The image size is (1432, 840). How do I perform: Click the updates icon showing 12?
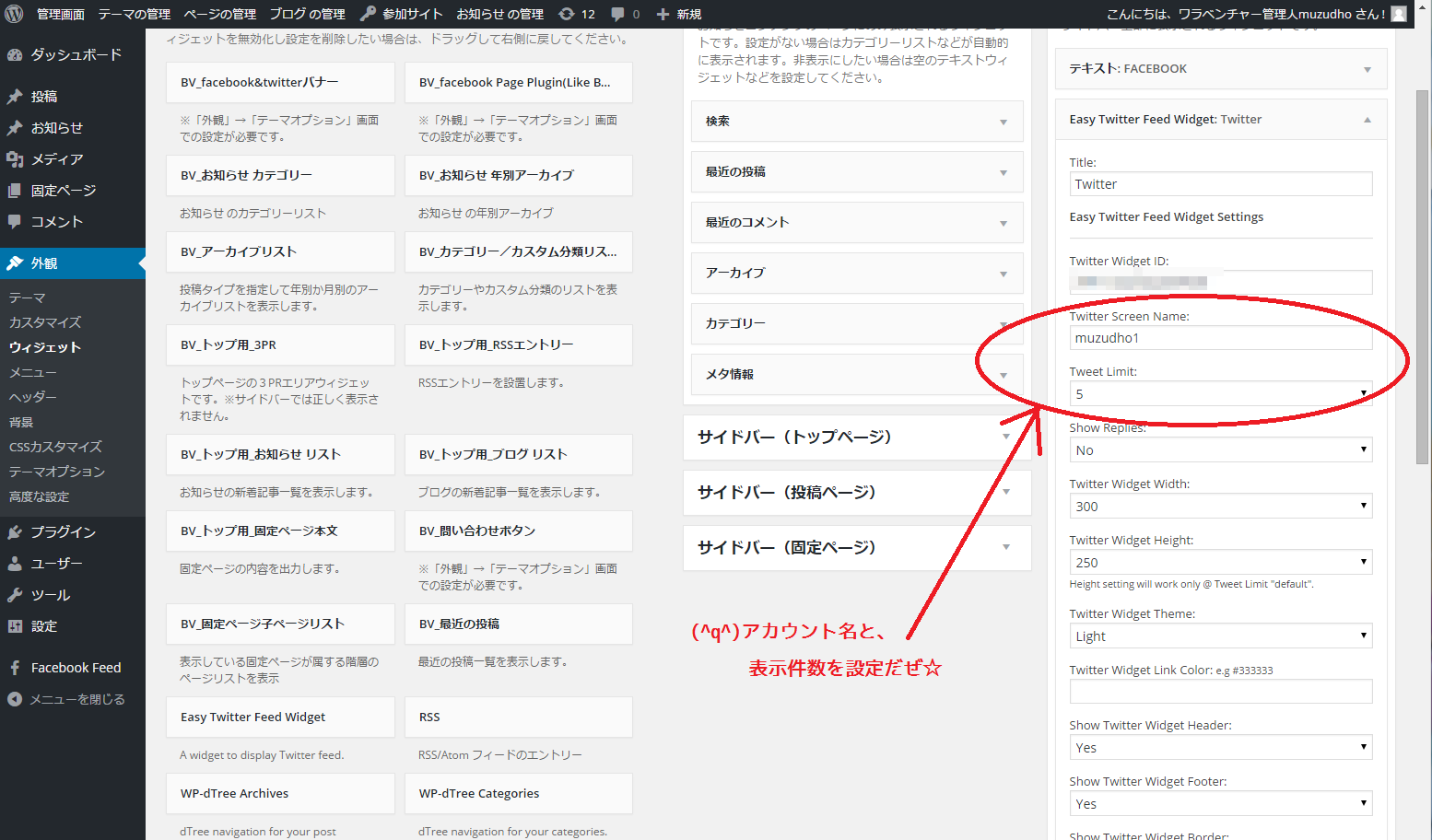coord(577,14)
